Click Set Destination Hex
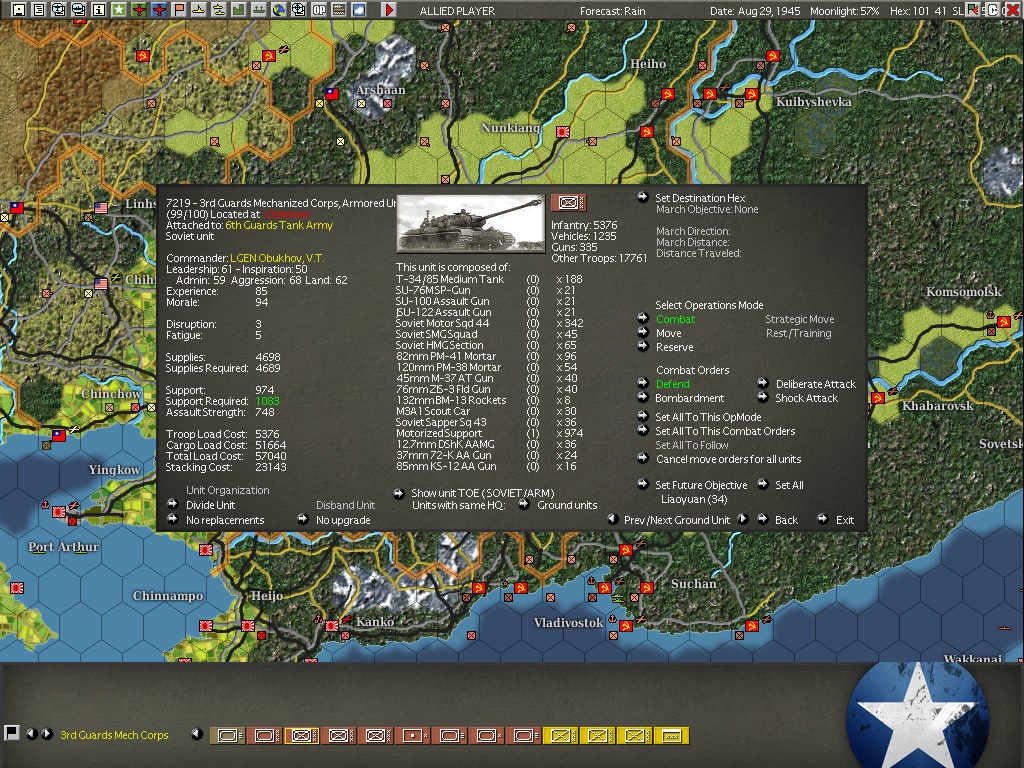The height and width of the screenshot is (768, 1024). point(700,198)
